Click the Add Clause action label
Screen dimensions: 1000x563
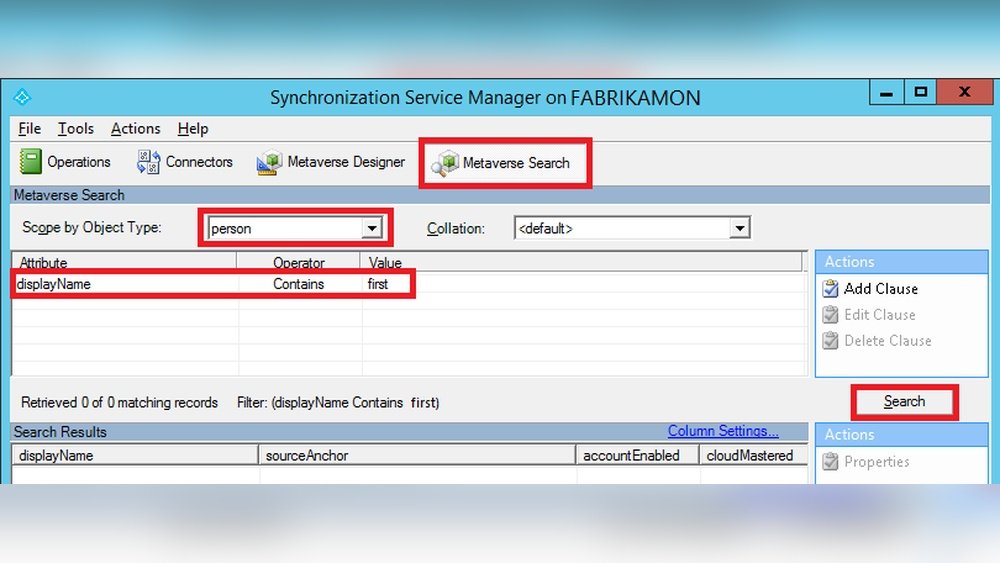[881, 289]
